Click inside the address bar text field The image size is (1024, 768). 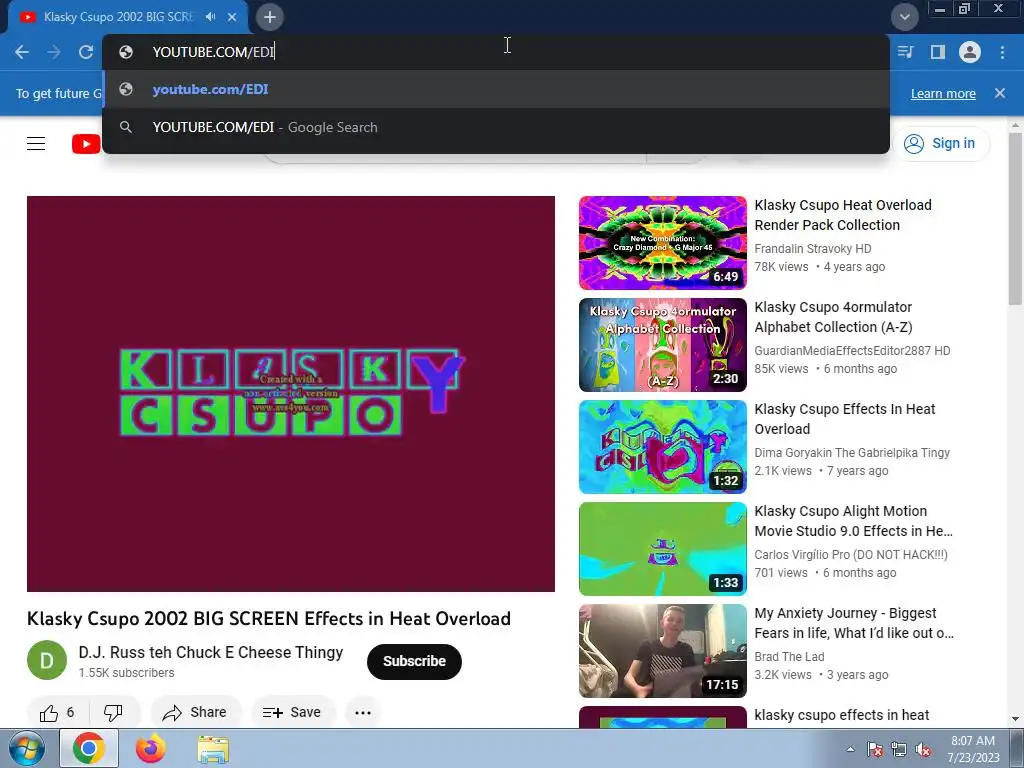(496, 52)
